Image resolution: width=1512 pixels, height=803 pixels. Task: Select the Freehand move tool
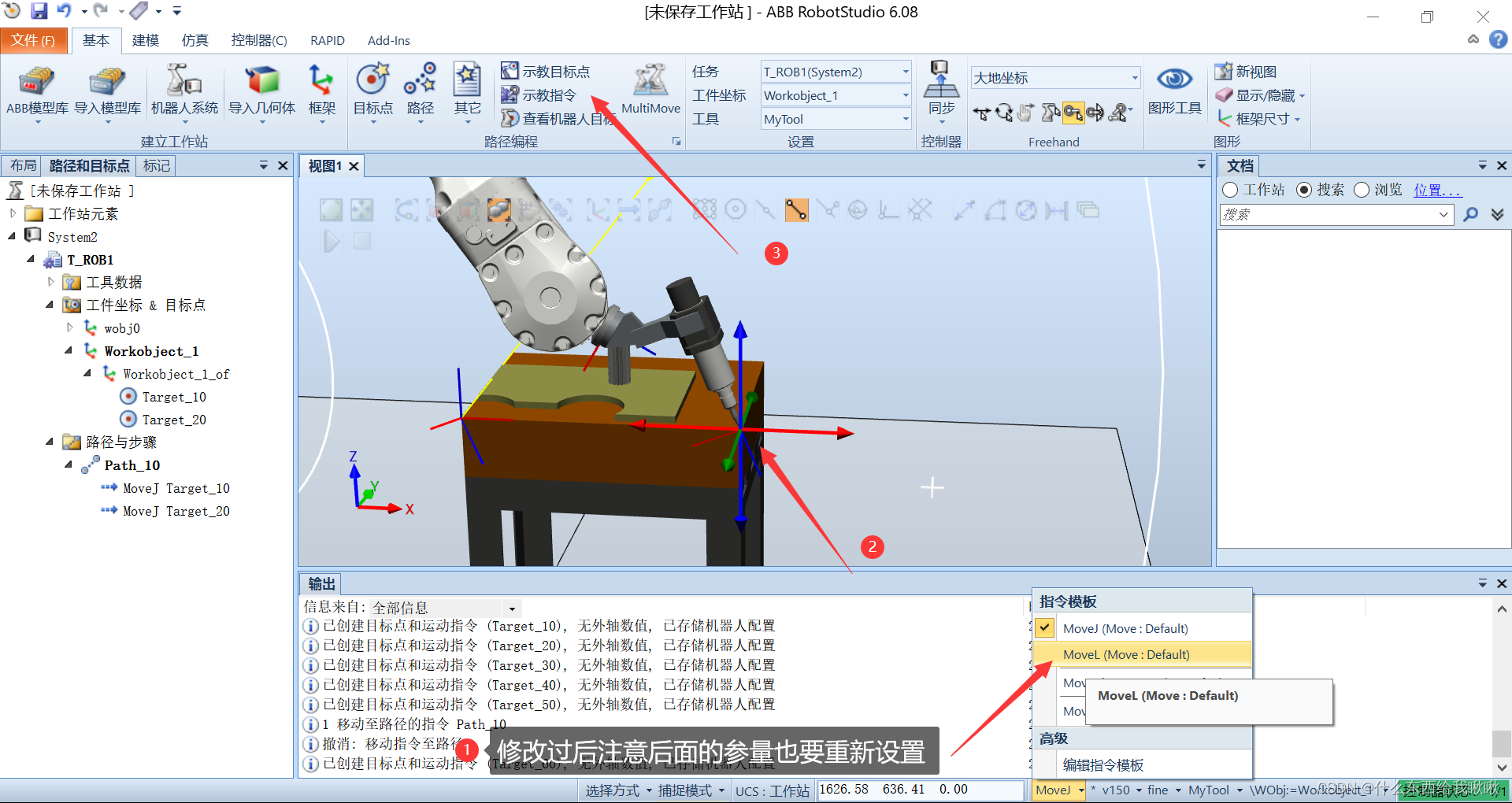point(980,113)
